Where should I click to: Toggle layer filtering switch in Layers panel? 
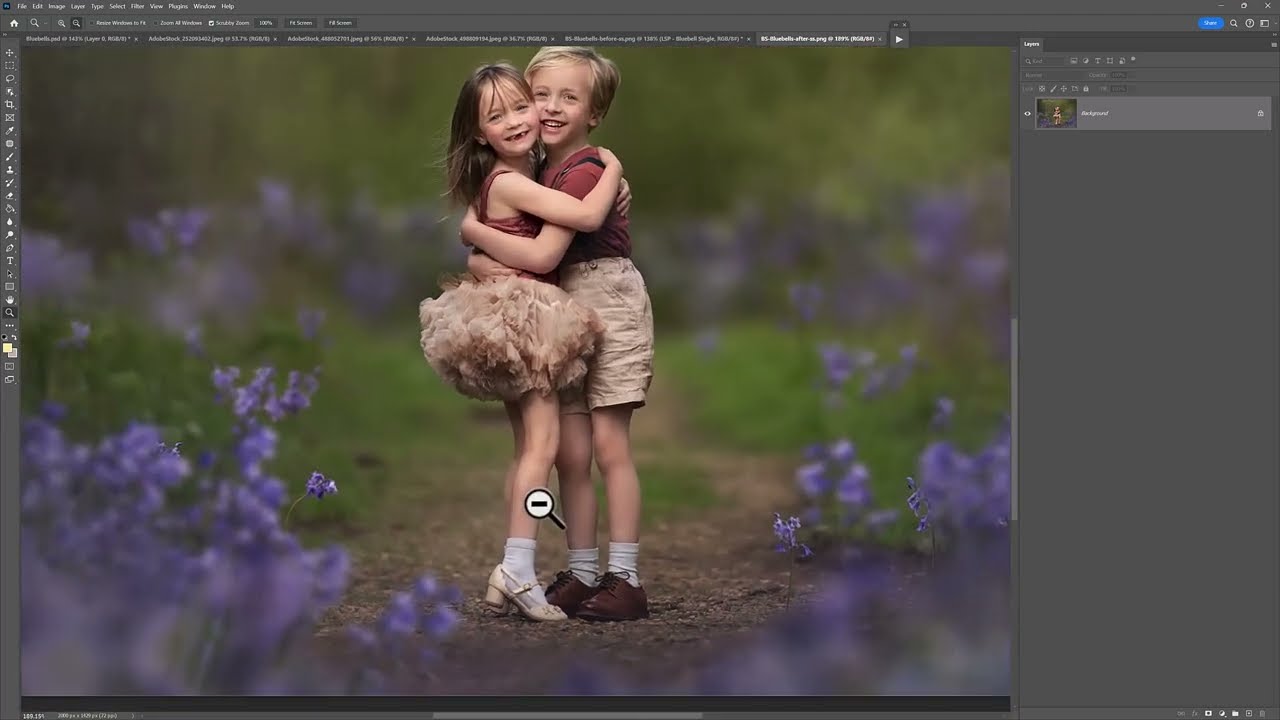[x=1133, y=61]
